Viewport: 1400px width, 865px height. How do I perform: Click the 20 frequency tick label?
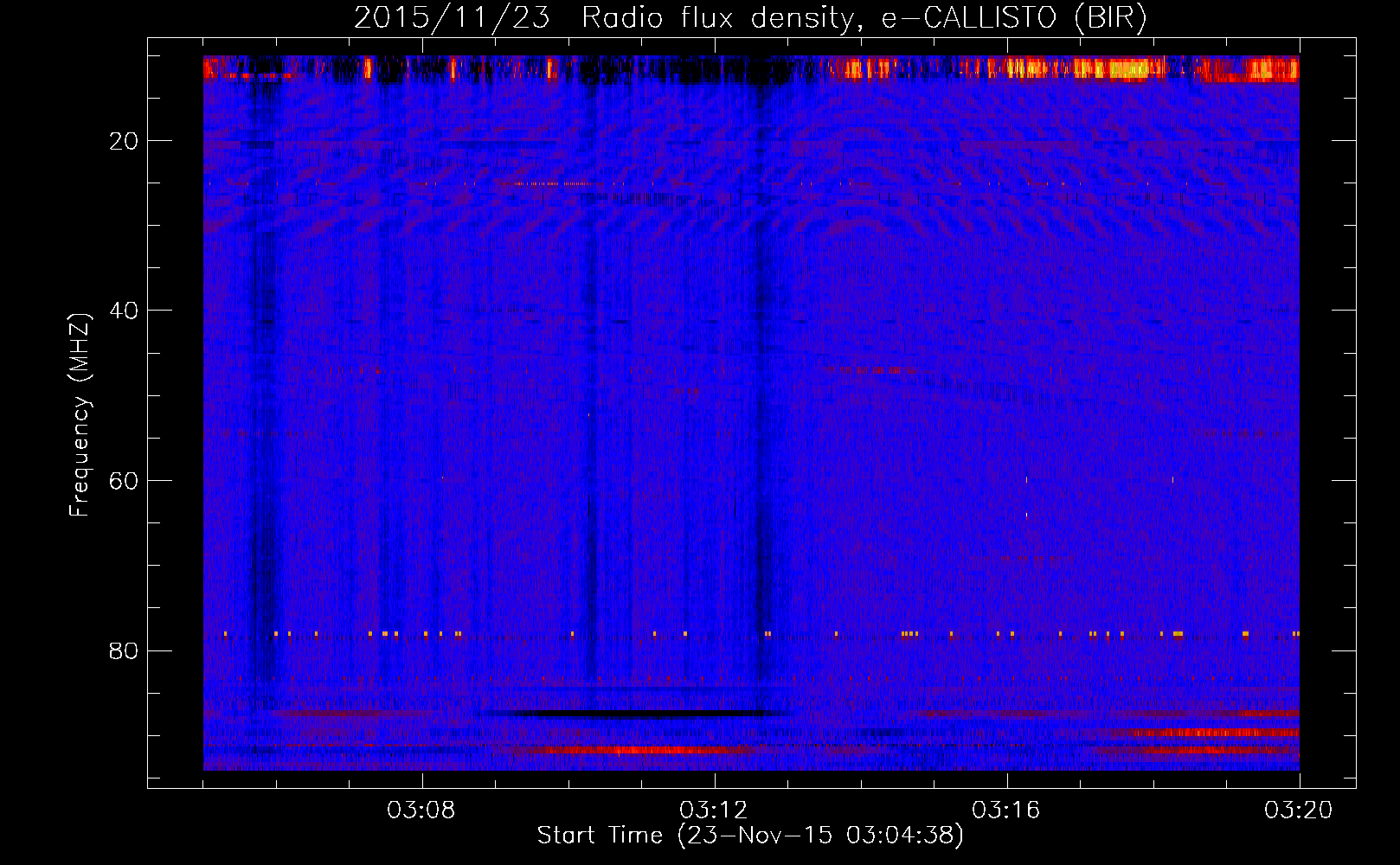pyautogui.click(x=124, y=141)
